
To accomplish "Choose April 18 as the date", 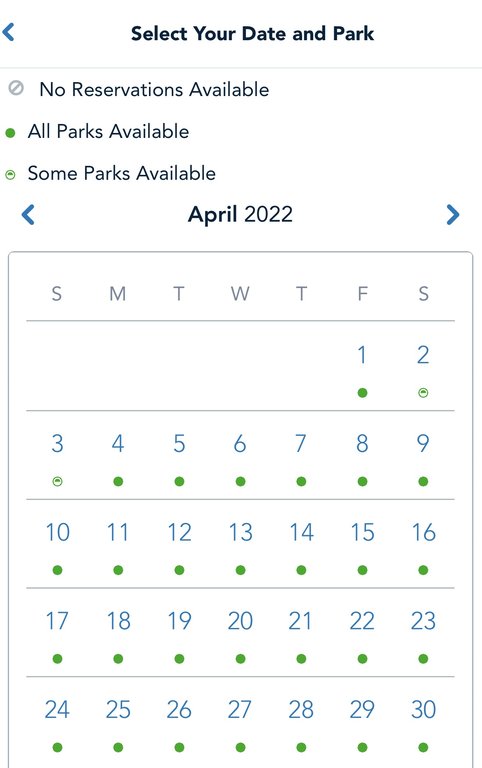I will click(118, 621).
